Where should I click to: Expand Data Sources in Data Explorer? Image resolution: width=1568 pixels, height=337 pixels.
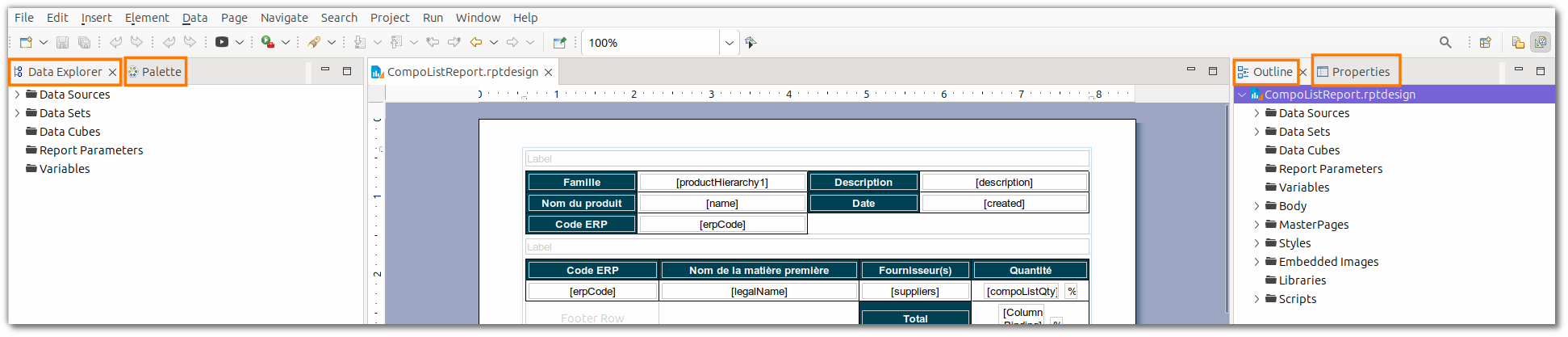(18, 95)
